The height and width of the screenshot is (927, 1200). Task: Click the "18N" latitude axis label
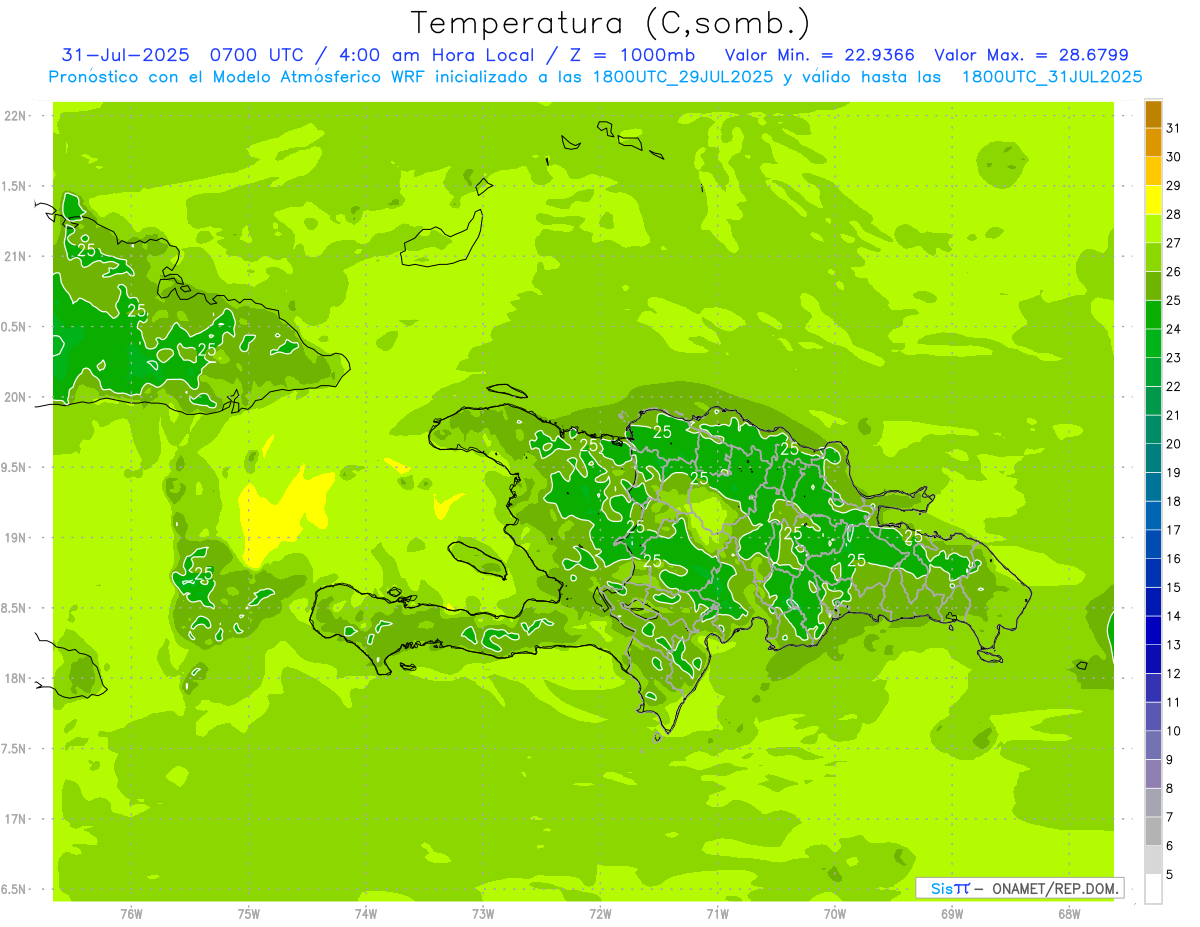click(x=16, y=678)
